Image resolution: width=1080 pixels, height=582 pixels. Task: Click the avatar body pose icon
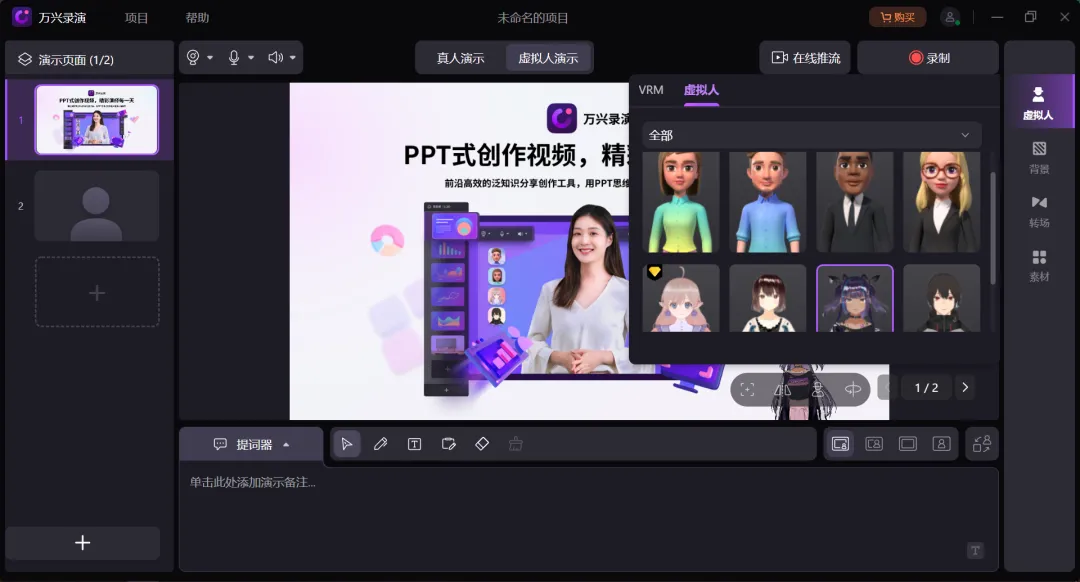[x=818, y=390]
